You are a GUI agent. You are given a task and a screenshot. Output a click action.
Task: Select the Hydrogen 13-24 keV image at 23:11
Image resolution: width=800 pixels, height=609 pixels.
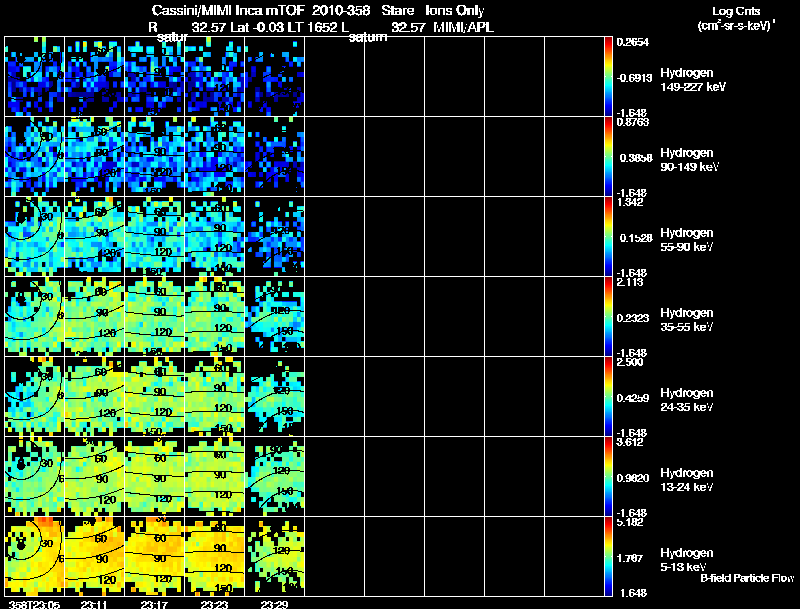(x=95, y=477)
